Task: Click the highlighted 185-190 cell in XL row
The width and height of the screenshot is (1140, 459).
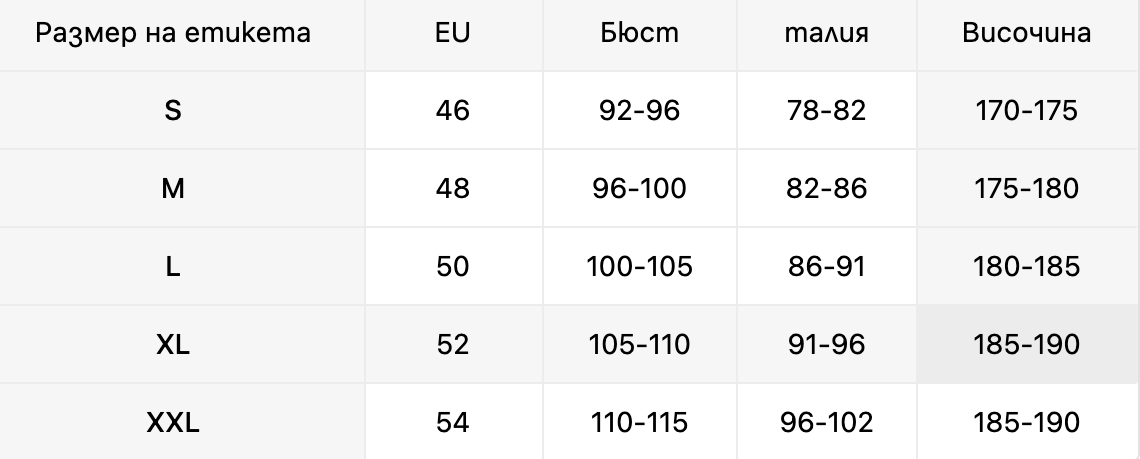Action: (x=1027, y=344)
